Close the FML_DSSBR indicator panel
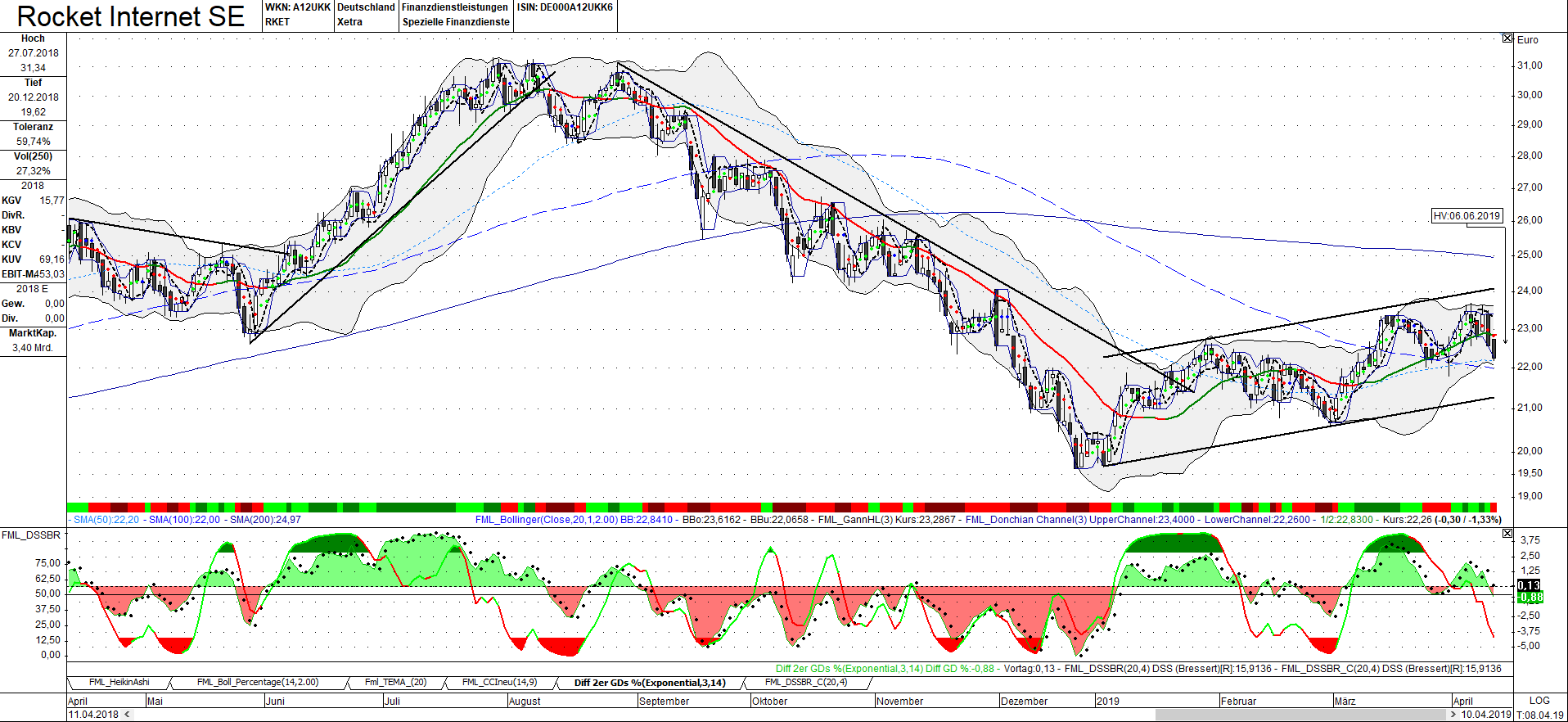The width and height of the screenshot is (1568, 722). (1507, 534)
